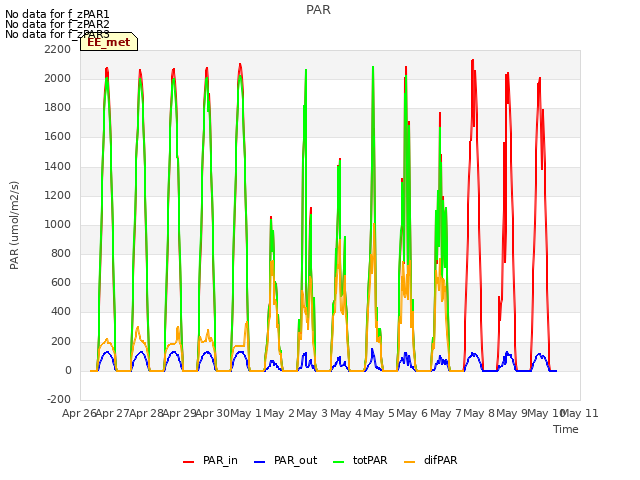Viewport: 640px width, 480px height.
Task: Select the PAR_in legend label
Action: [220, 460]
